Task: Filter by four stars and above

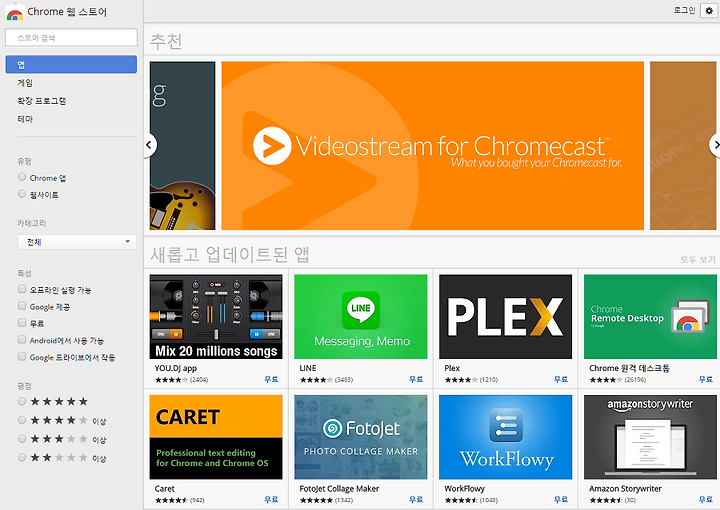Action: coord(22,420)
